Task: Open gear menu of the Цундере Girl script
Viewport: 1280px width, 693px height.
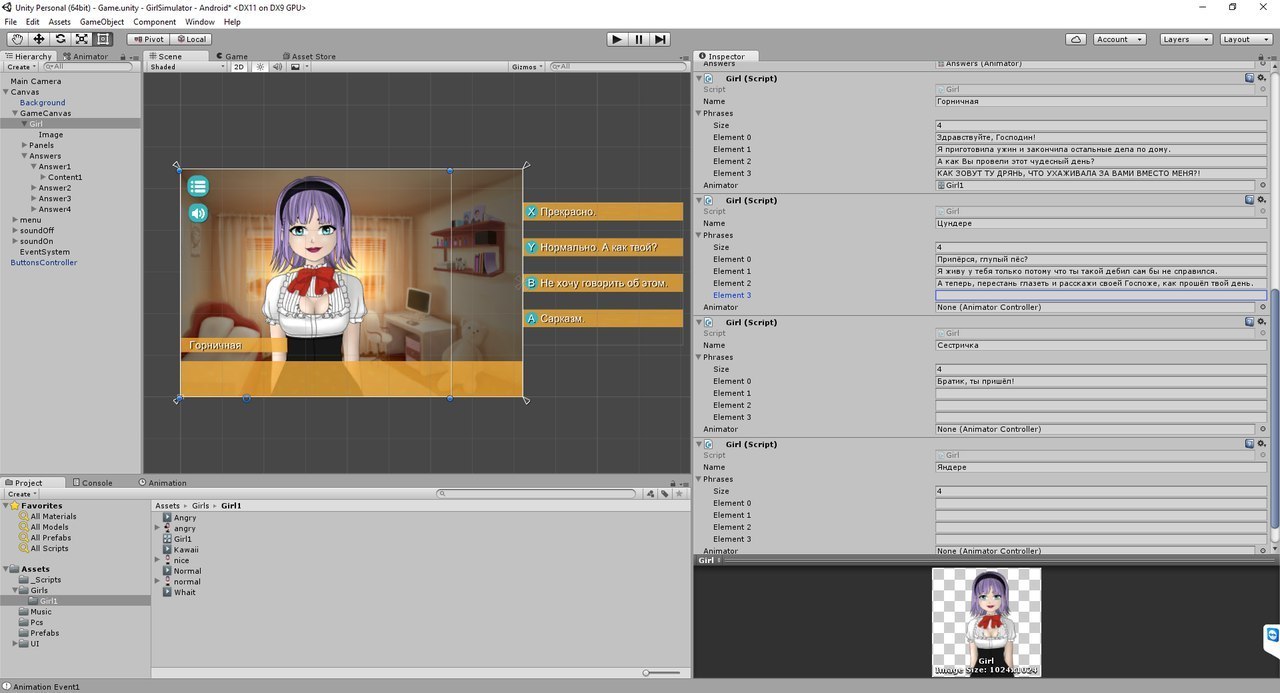Action: (1262, 199)
